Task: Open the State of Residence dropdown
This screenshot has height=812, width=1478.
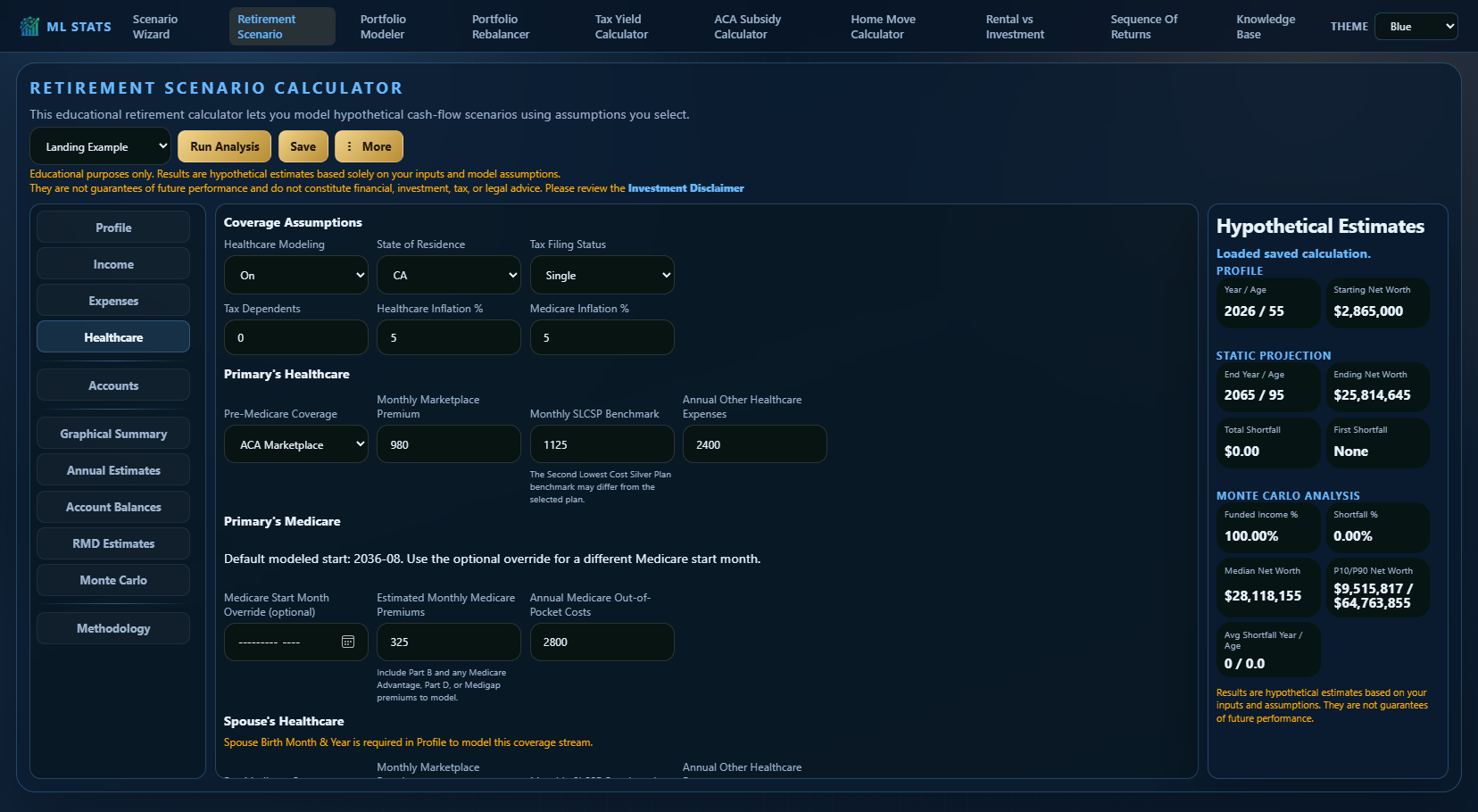Action: click(449, 276)
